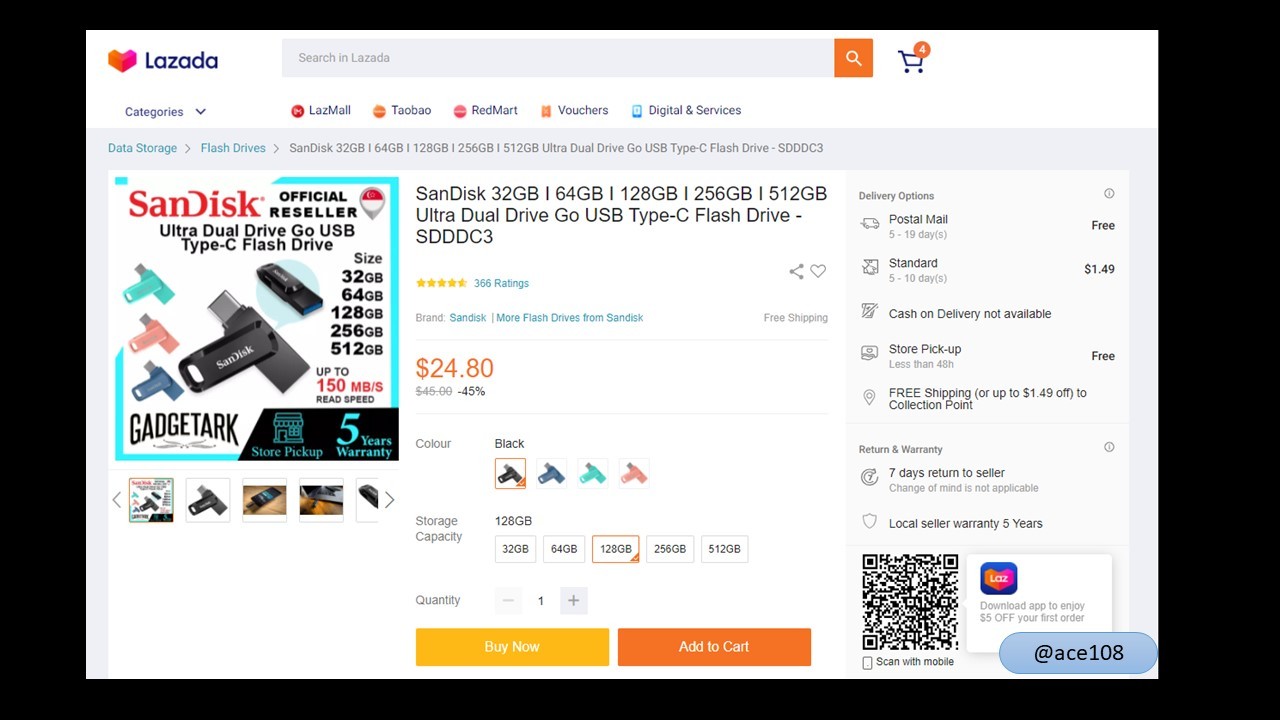Select the 512GB storage capacity
Viewport: 1280px width, 720px height.
(725, 549)
